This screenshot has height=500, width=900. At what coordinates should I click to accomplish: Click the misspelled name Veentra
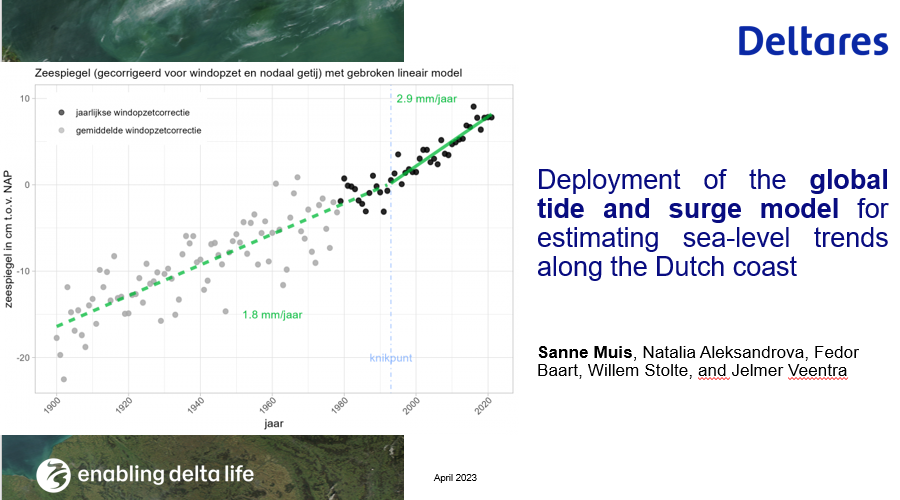click(x=817, y=370)
